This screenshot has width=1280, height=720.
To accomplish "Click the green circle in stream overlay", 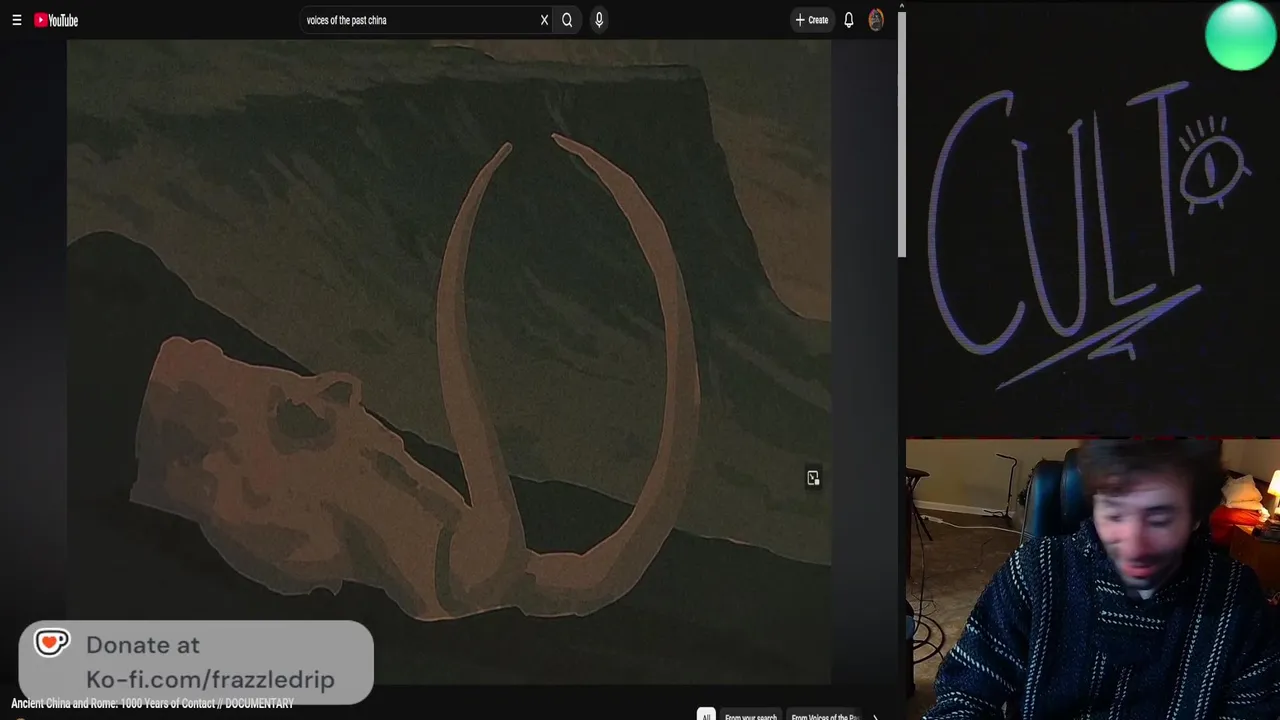I will (x=1240, y=36).
